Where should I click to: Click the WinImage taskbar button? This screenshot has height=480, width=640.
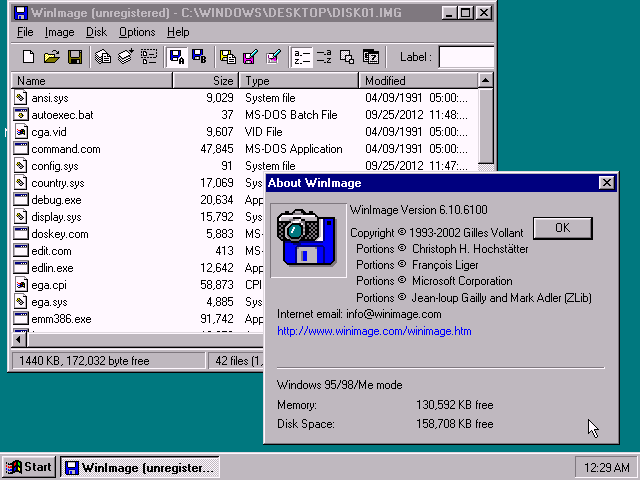pos(140,467)
